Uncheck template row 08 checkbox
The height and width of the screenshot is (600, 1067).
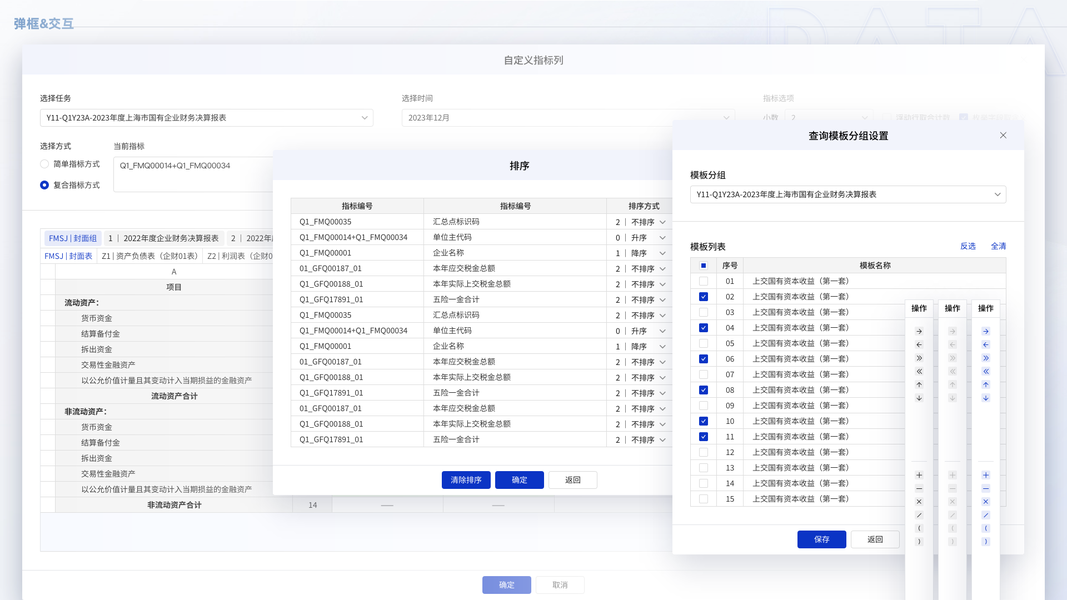click(703, 390)
